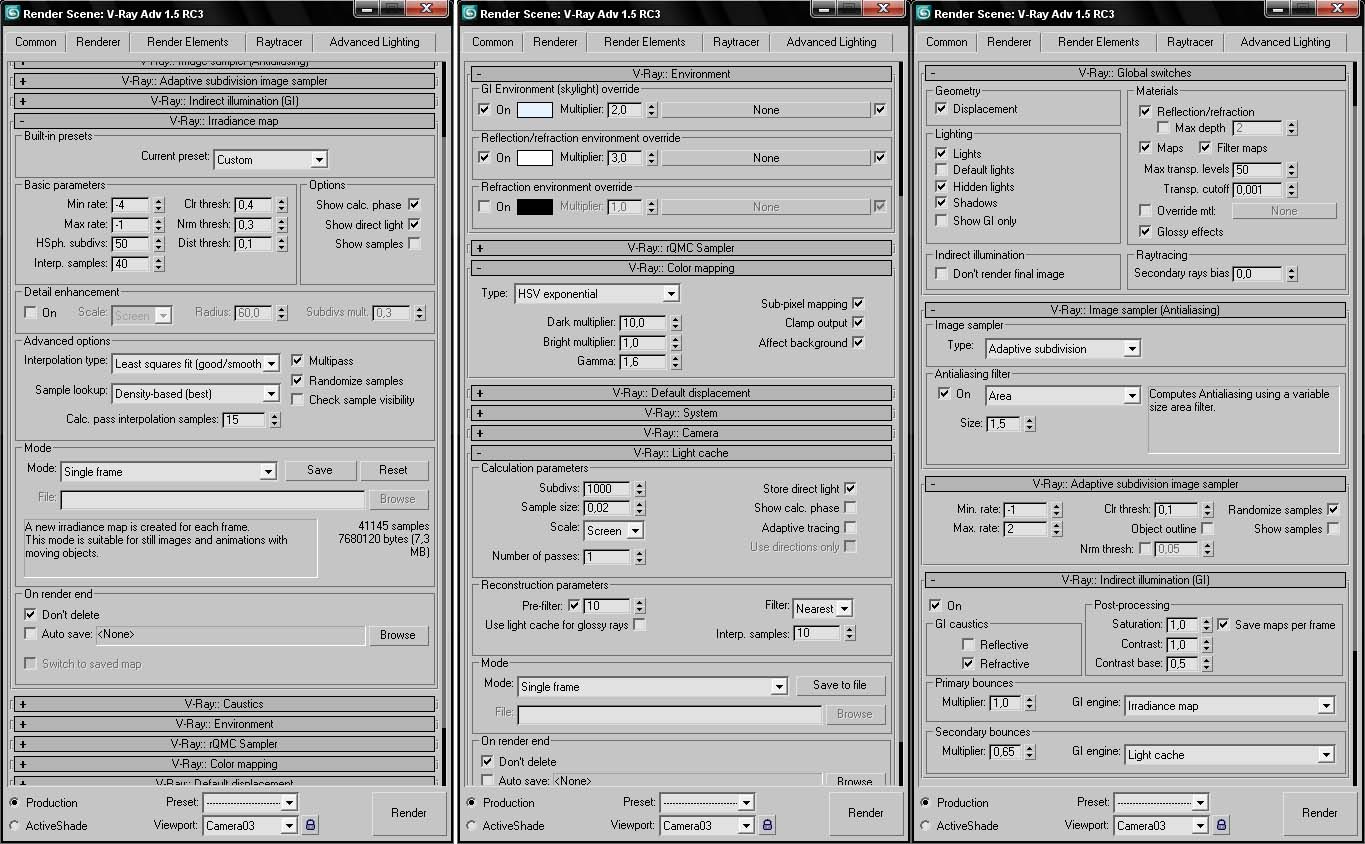Open the GI Environment skylight color swatch
The width and height of the screenshot is (1365, 844).
pyautogui.click(x=535, y=110)
